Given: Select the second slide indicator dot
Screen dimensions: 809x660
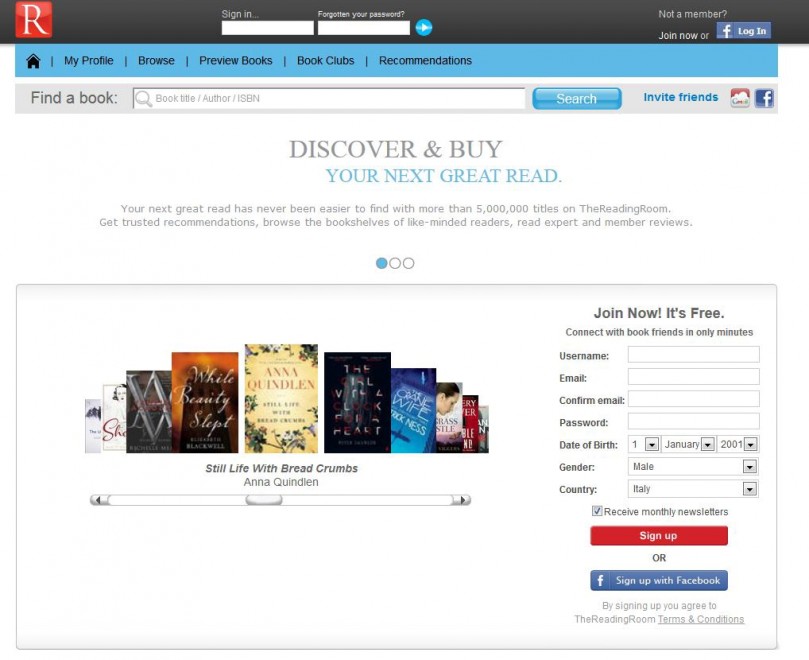Looking at the screenshot, I should 395,263.
